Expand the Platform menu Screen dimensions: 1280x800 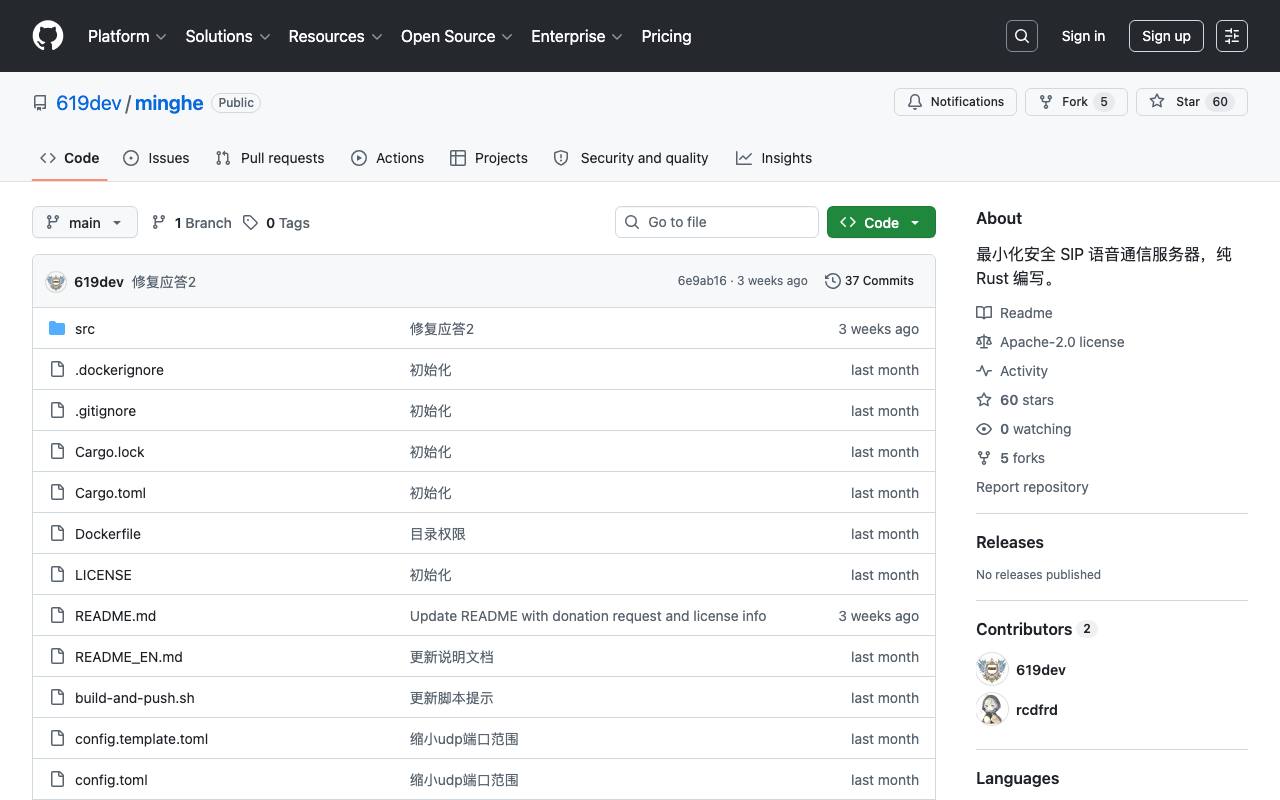[x=127, y=36]
